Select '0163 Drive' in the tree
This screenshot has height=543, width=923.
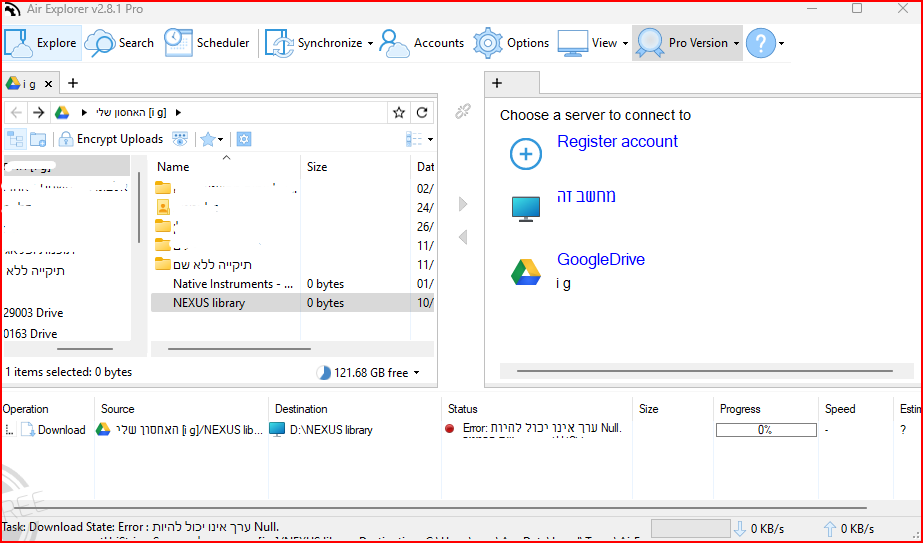pos(30,334)
